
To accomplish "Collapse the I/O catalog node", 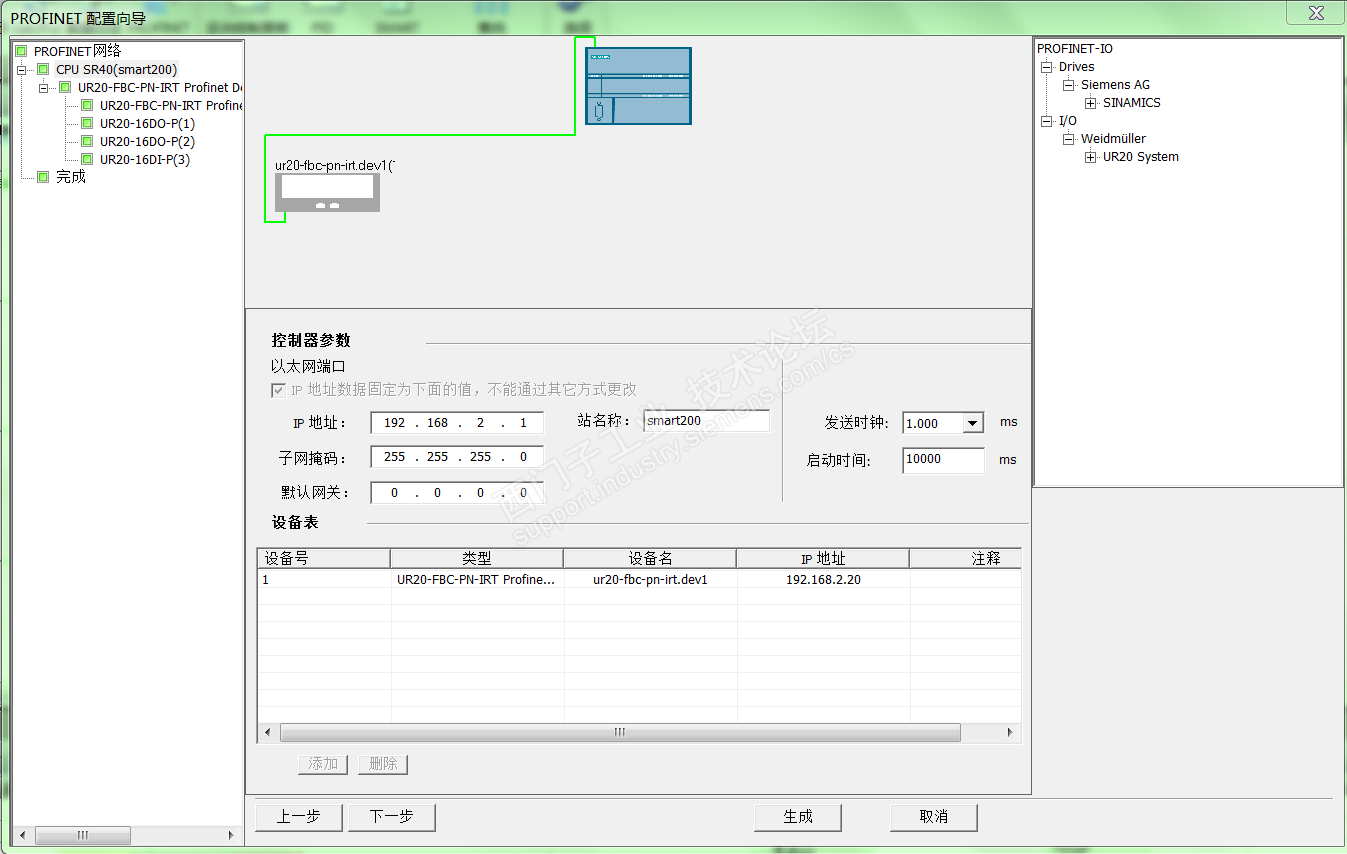I will [1046, 121].
